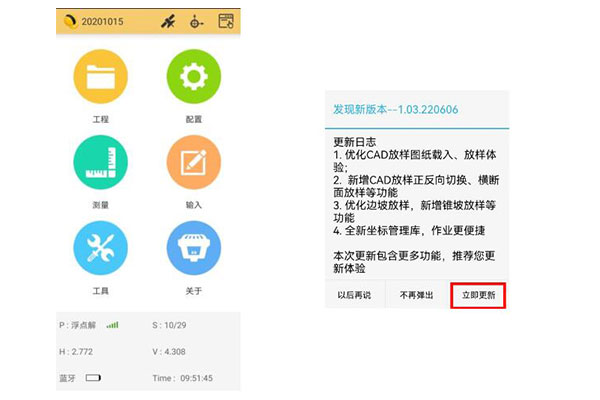Click the window pointer icon in top bar
The image size is (600, 400).
coord(226,20)
